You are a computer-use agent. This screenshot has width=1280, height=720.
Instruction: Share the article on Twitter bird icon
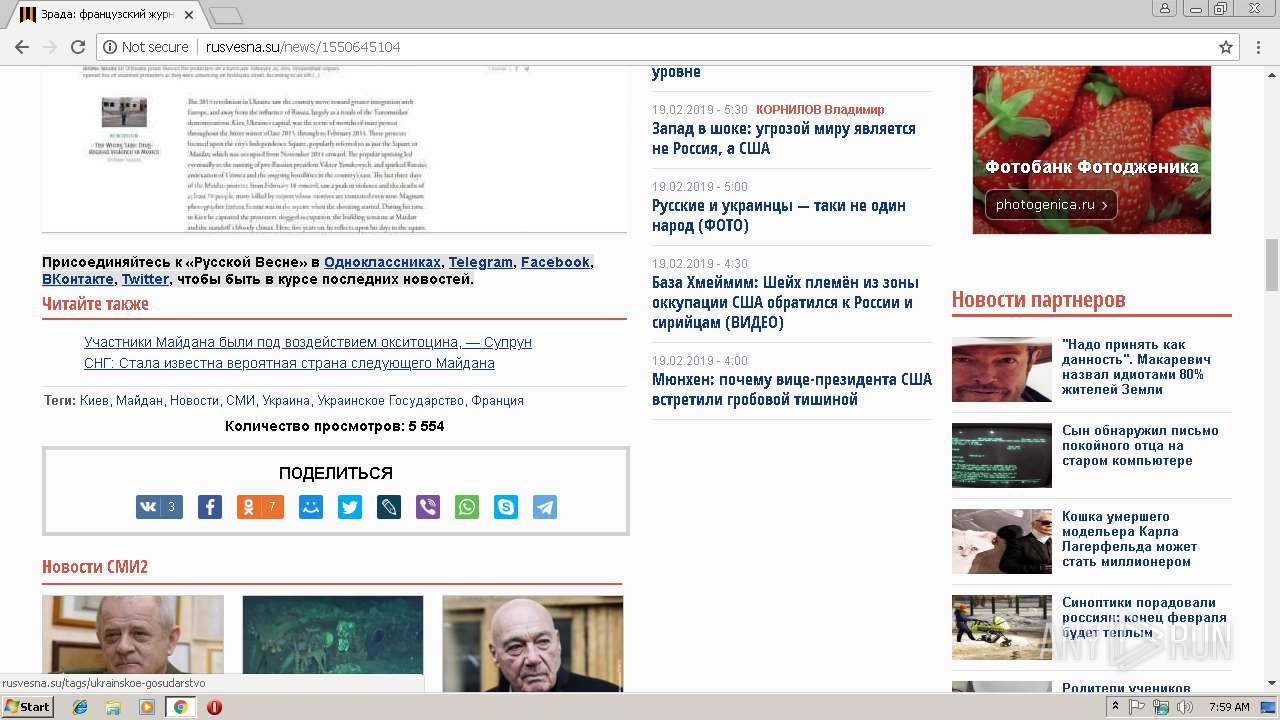click(350, 507)
